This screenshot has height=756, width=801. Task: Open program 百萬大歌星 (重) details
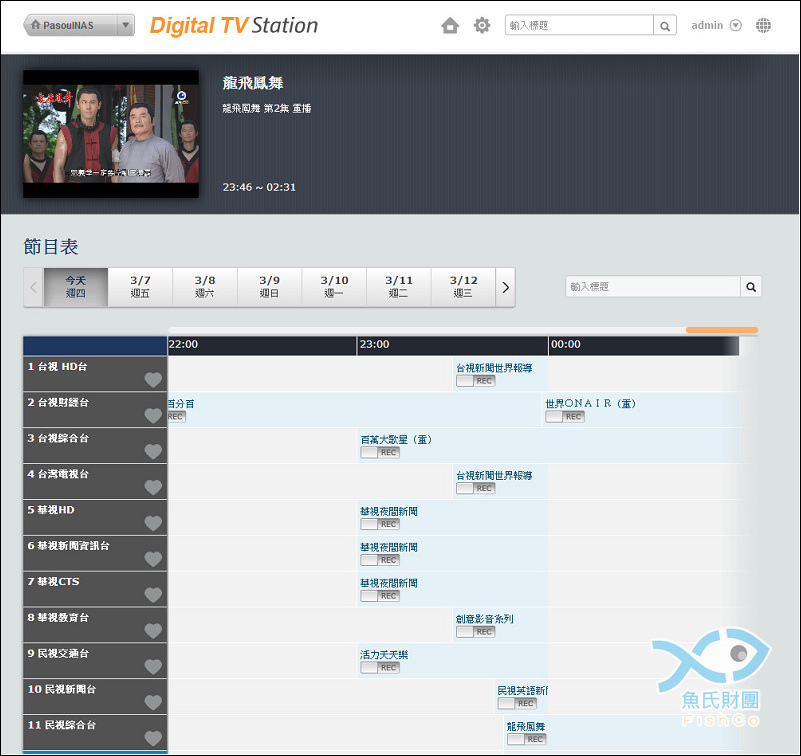[x=396, y=440]
